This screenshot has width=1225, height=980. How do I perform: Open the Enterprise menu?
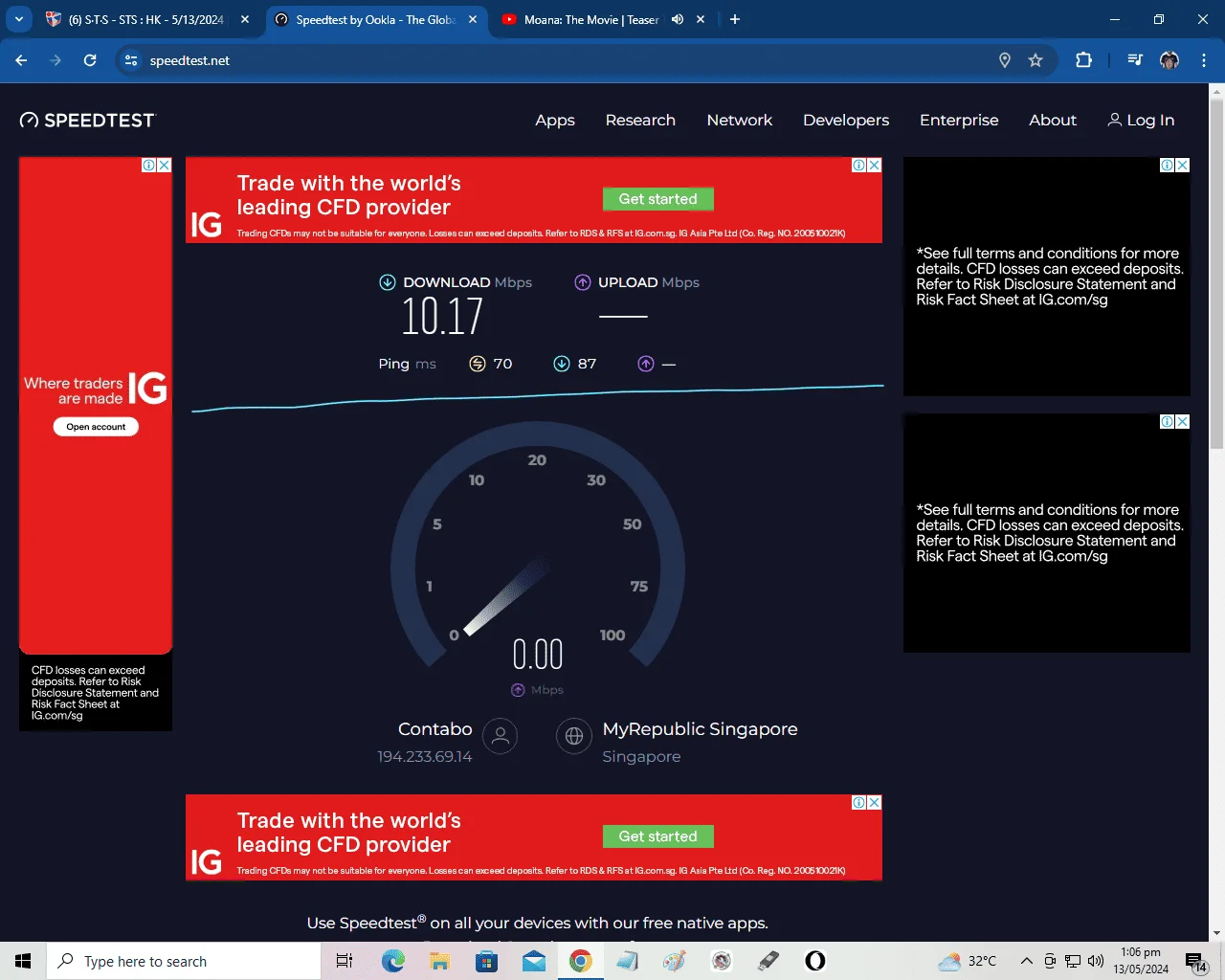[x=959, y=120]
